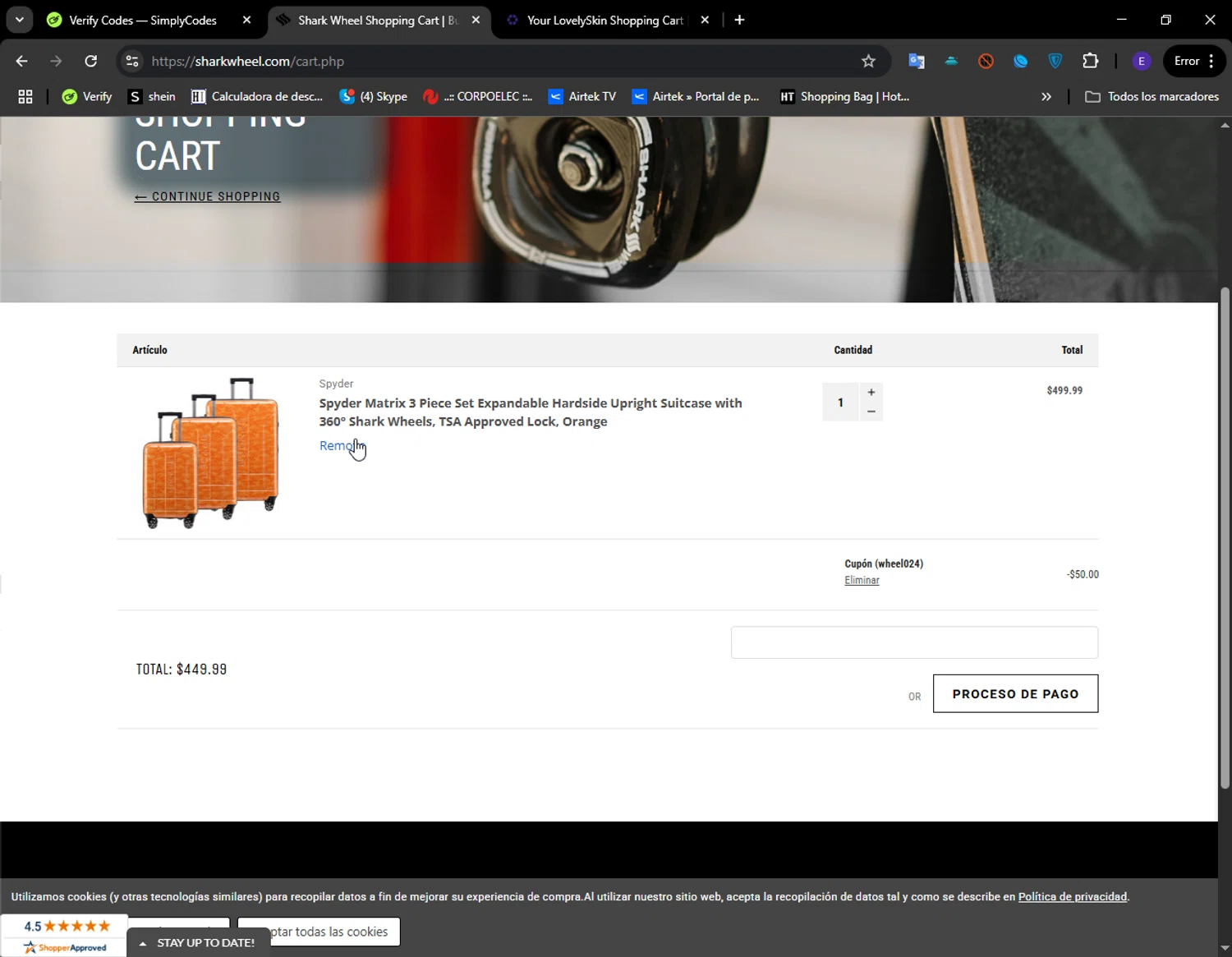
Task: Open Airtek Portal de p... bookmark
Action: click(x=696, y=96)
